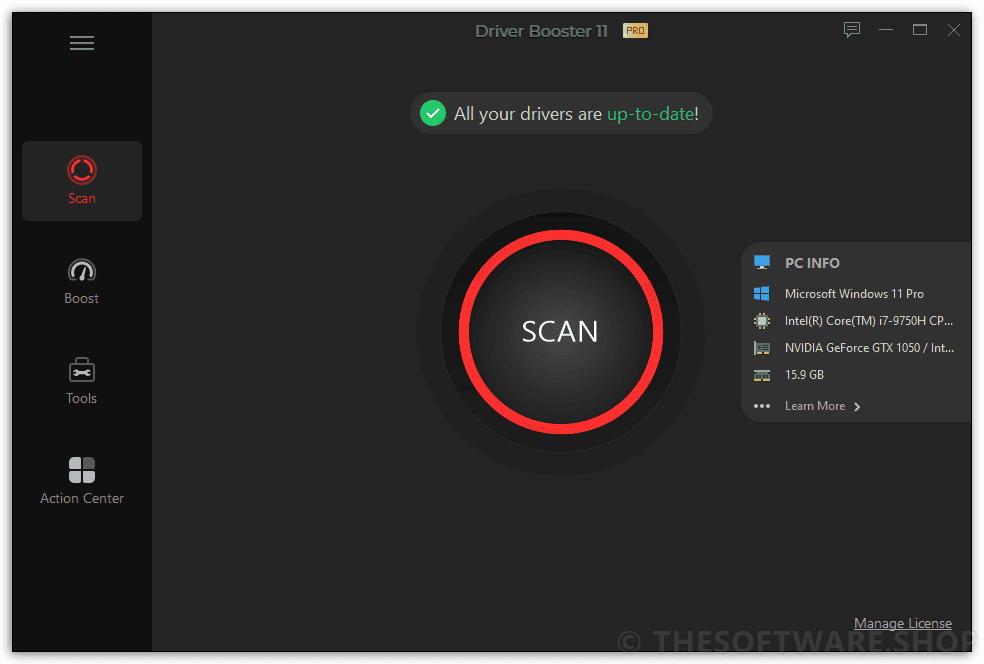
Task: Maximize the Driver Booster window
Action: tap(920, 29)
